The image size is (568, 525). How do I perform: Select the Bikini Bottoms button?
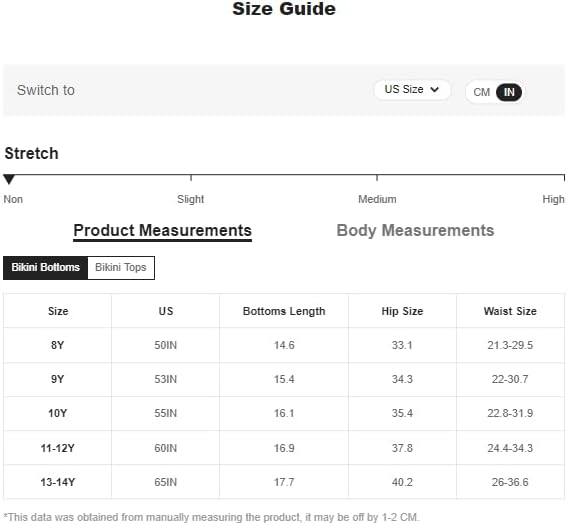click(45, 267)
